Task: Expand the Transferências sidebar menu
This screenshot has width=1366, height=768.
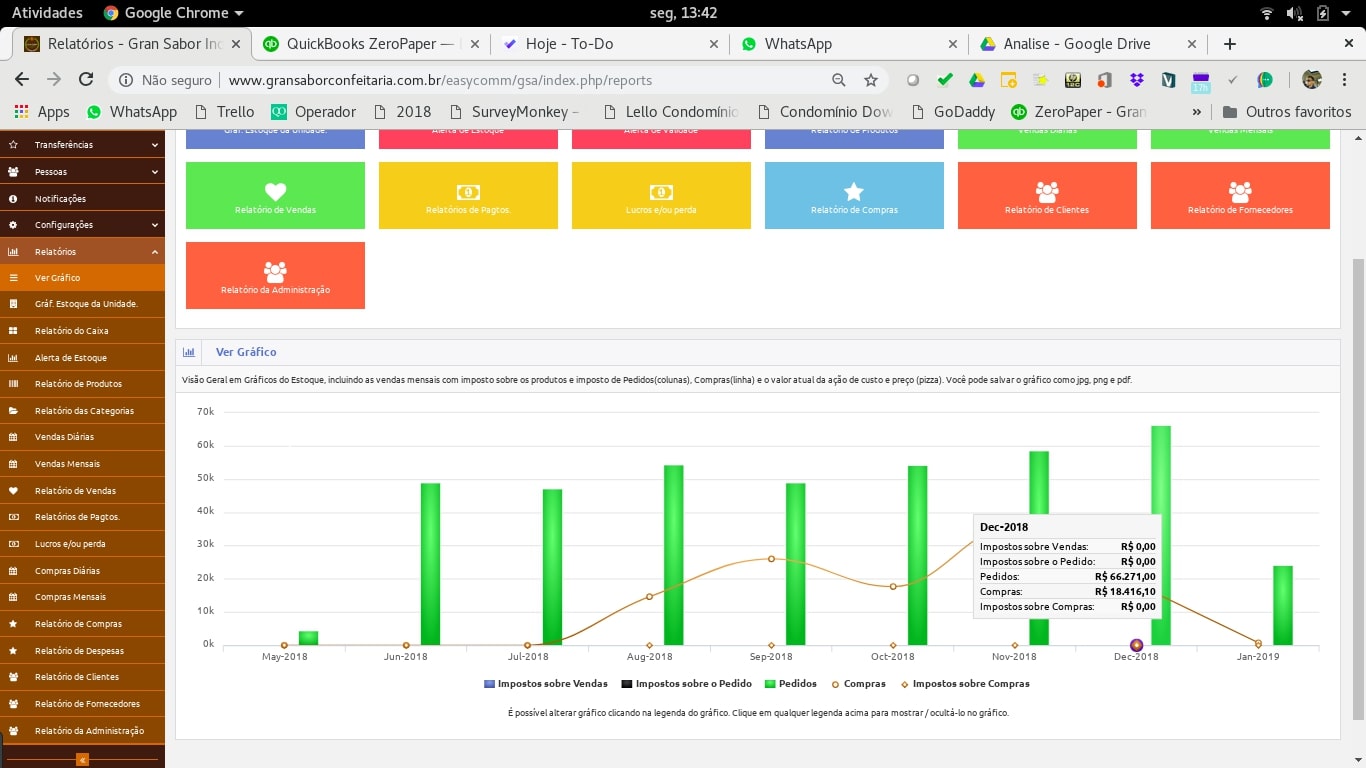Action: click(x=82, y=145)
